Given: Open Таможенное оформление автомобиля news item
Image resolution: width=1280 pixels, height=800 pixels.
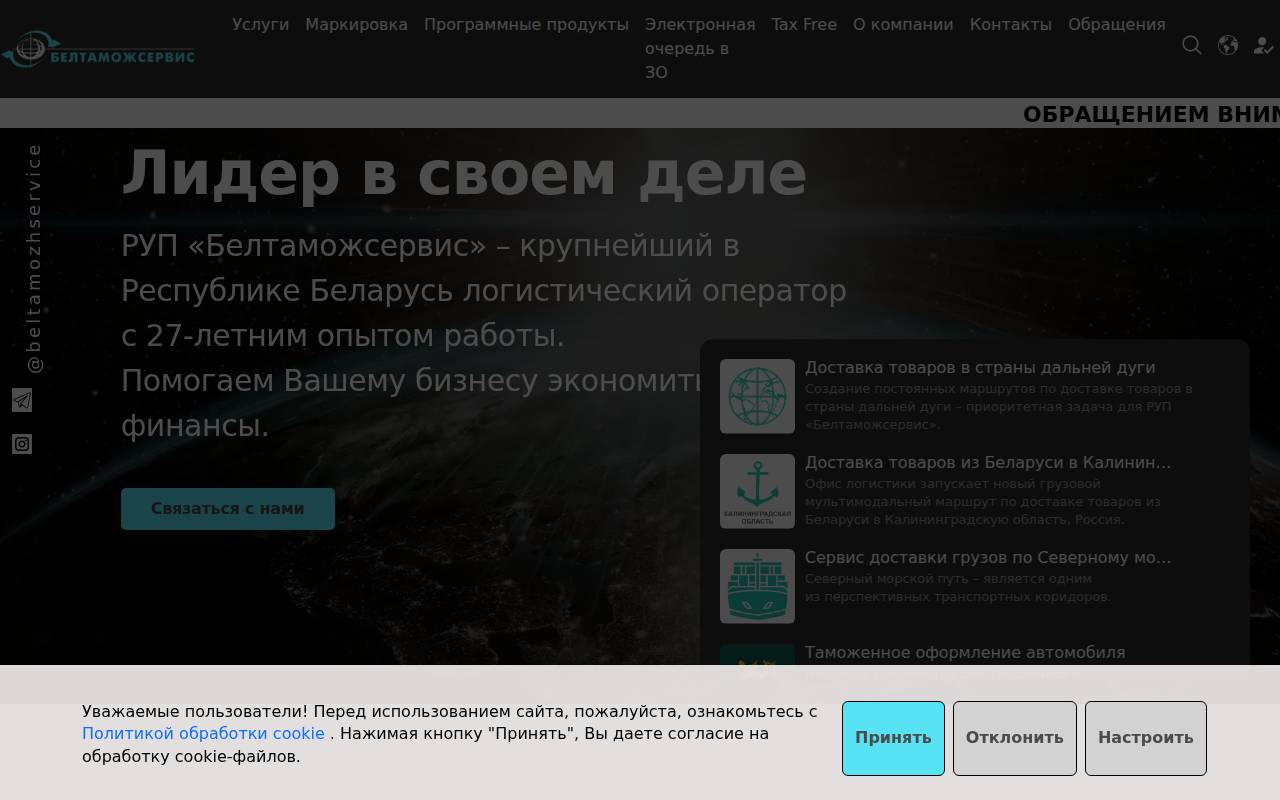Looking at the screenshot, I should coord(965,653).
